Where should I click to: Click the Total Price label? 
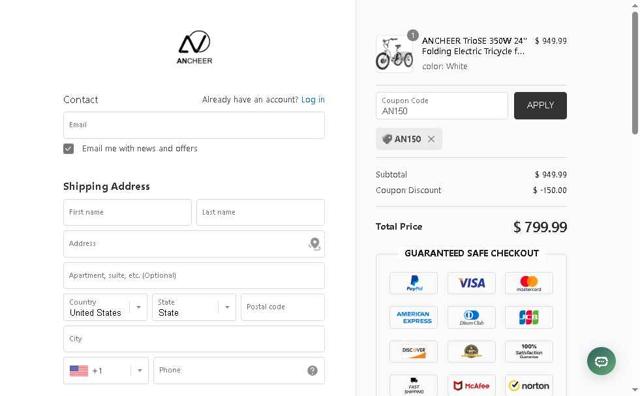click(399, 227)
